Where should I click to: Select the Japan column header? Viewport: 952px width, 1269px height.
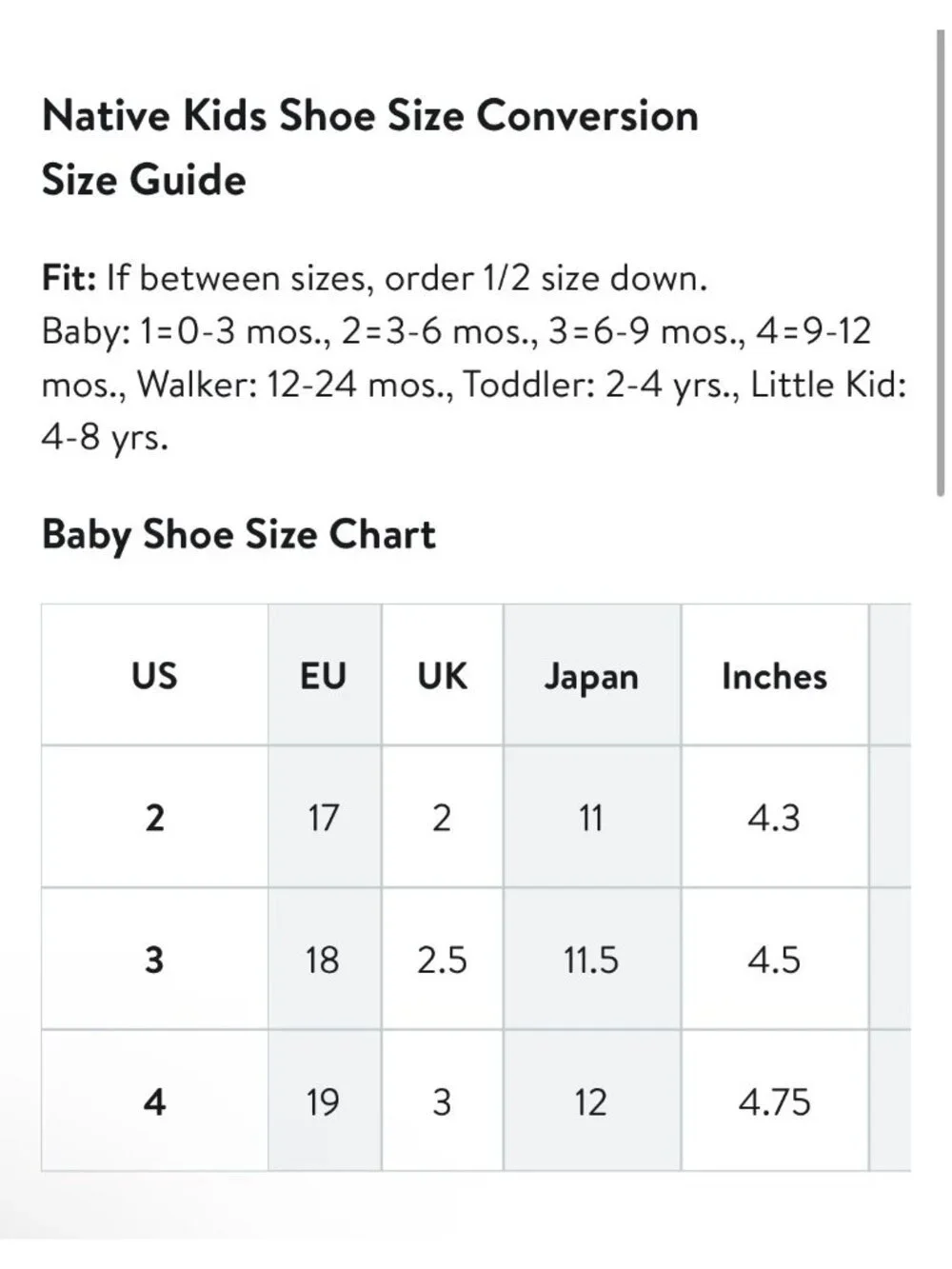[591, 675]
